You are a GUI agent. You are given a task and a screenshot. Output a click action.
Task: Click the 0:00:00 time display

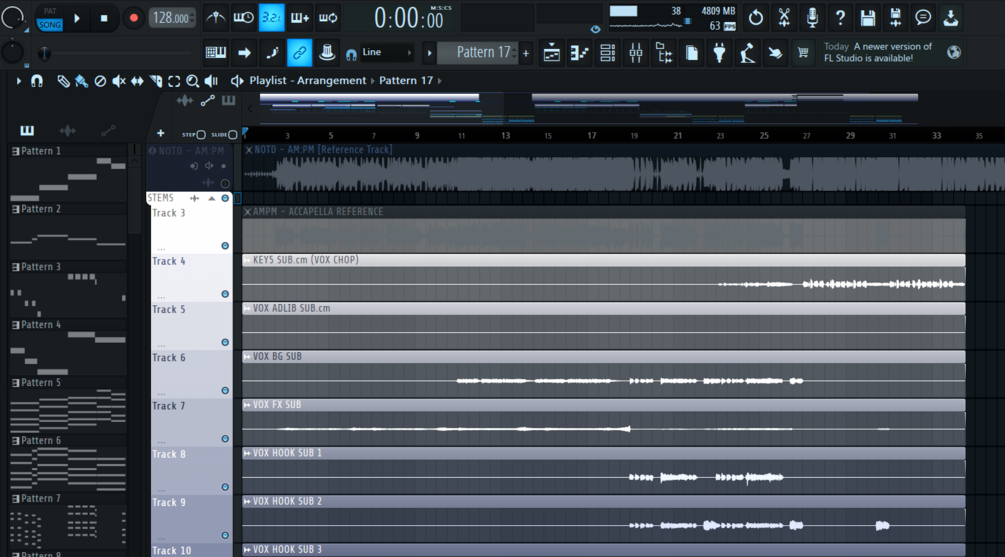(x=409, y=18)
